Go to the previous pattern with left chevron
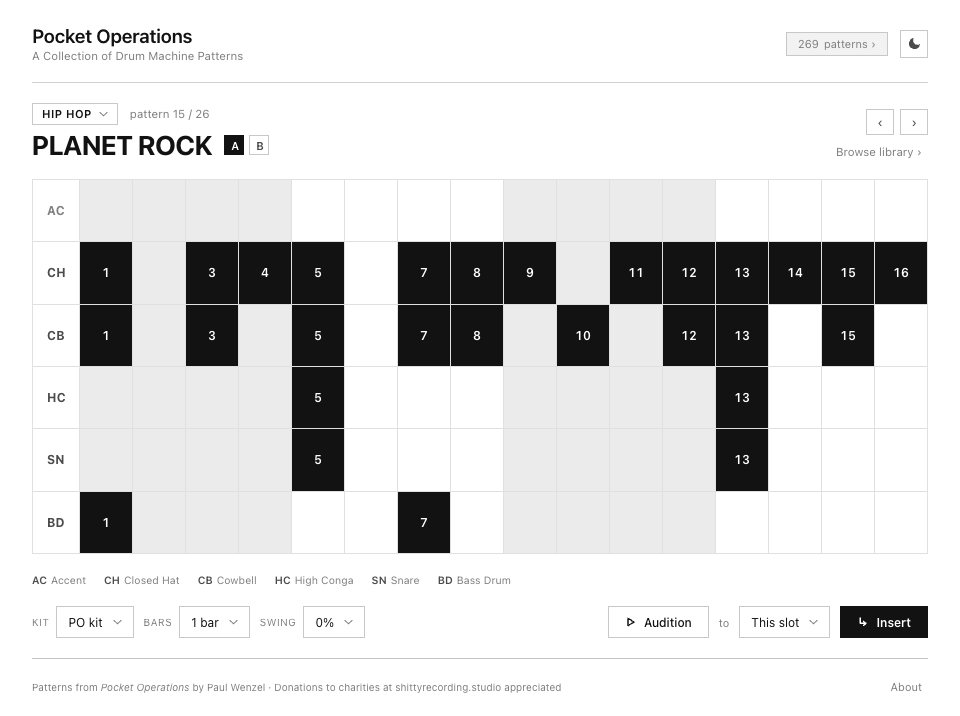Image resolution: width=960 pixels, height=716 pixels. [x=880, y=122]
